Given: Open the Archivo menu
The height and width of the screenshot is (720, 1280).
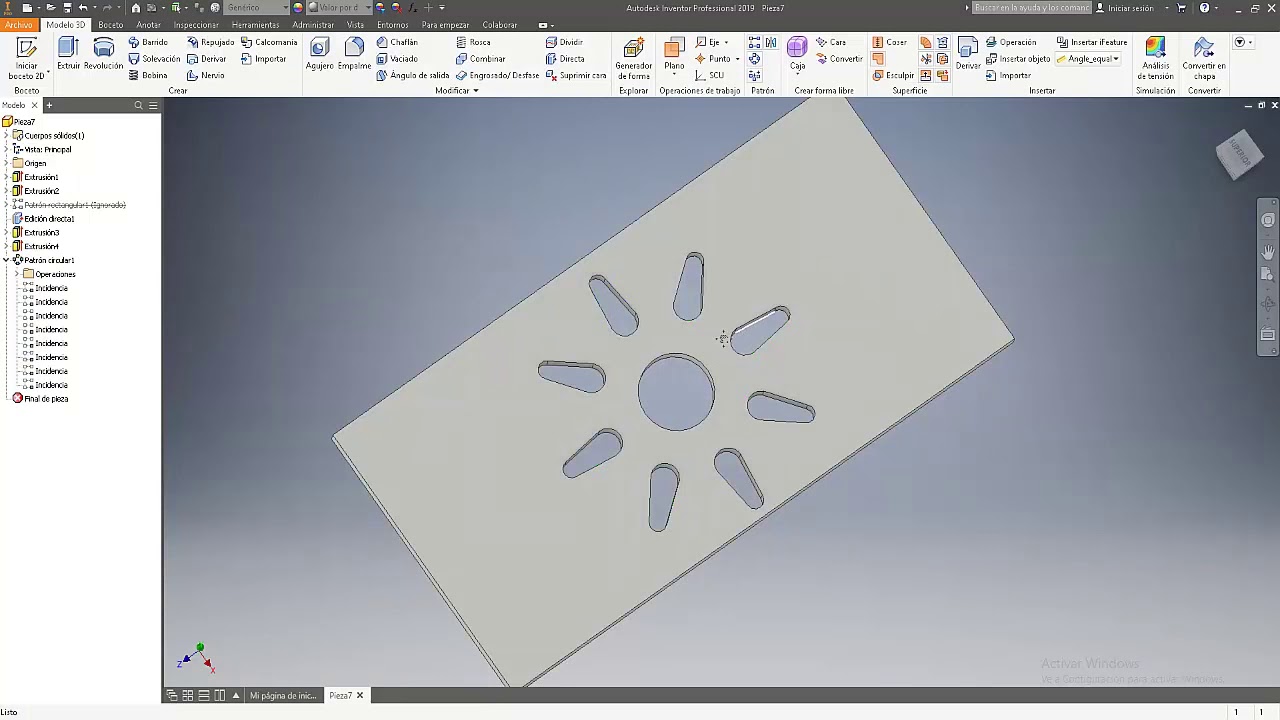Looking at the screenshot, I should pos(19,25).
